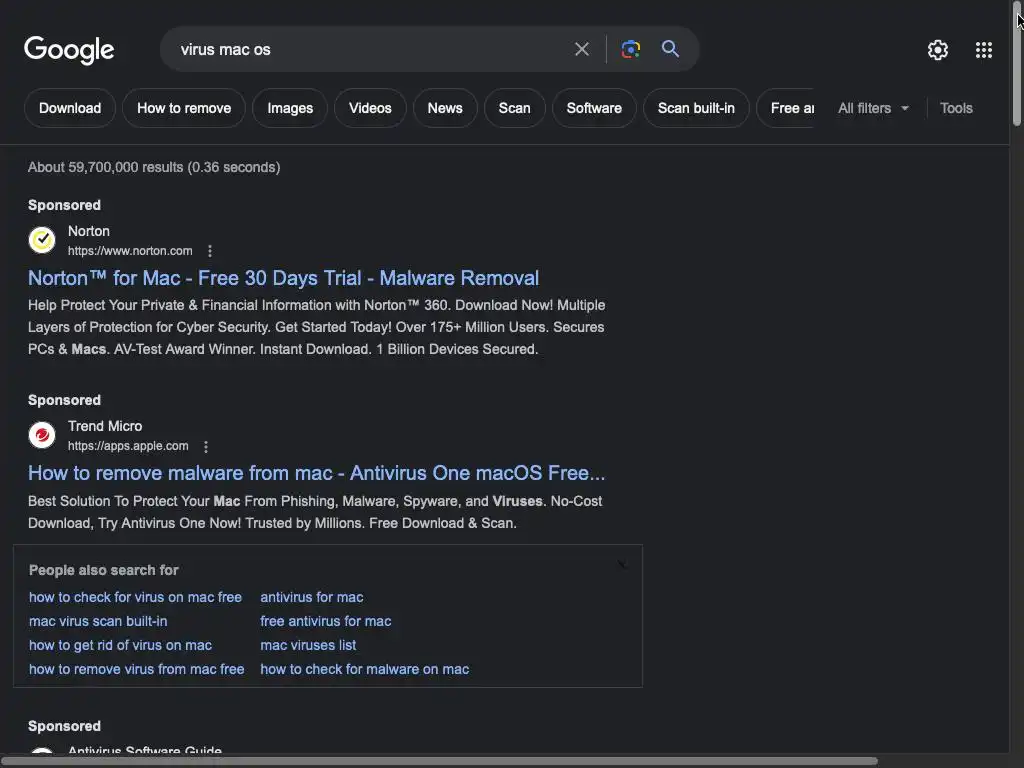Viewport: 1024px width, 768px height.
Task: Click About 59,700,000 results text
Action: click(154, 167)
